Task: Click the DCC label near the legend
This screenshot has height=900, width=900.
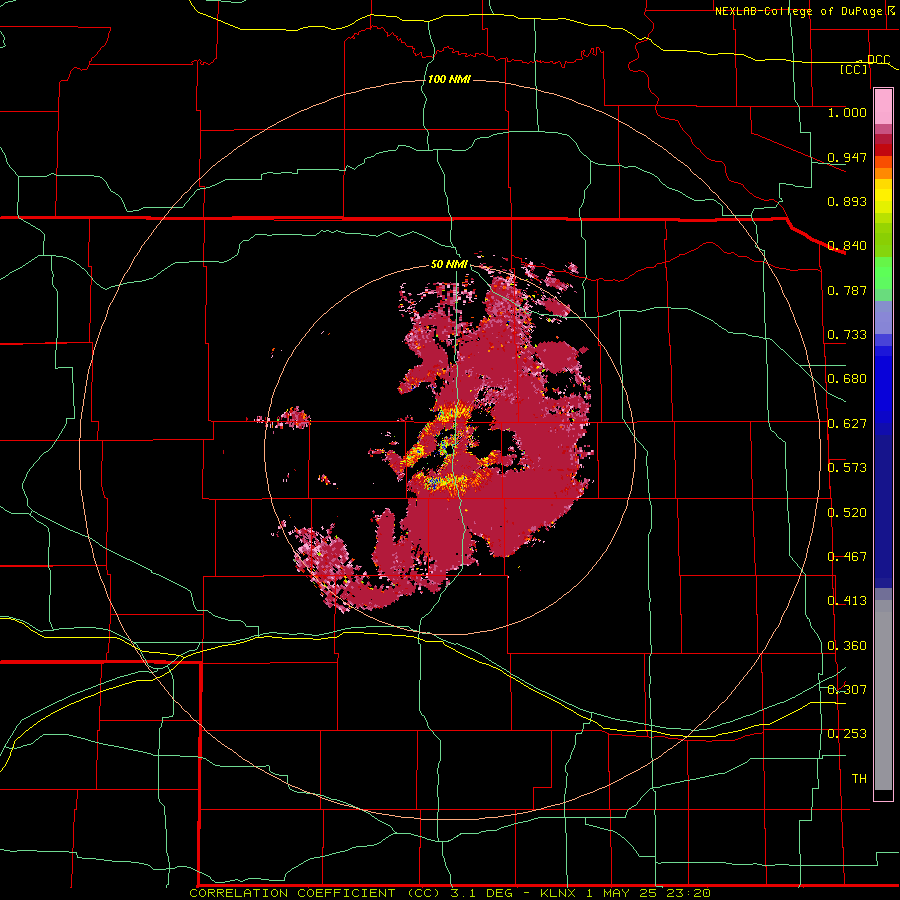Action: coord(878,60)
